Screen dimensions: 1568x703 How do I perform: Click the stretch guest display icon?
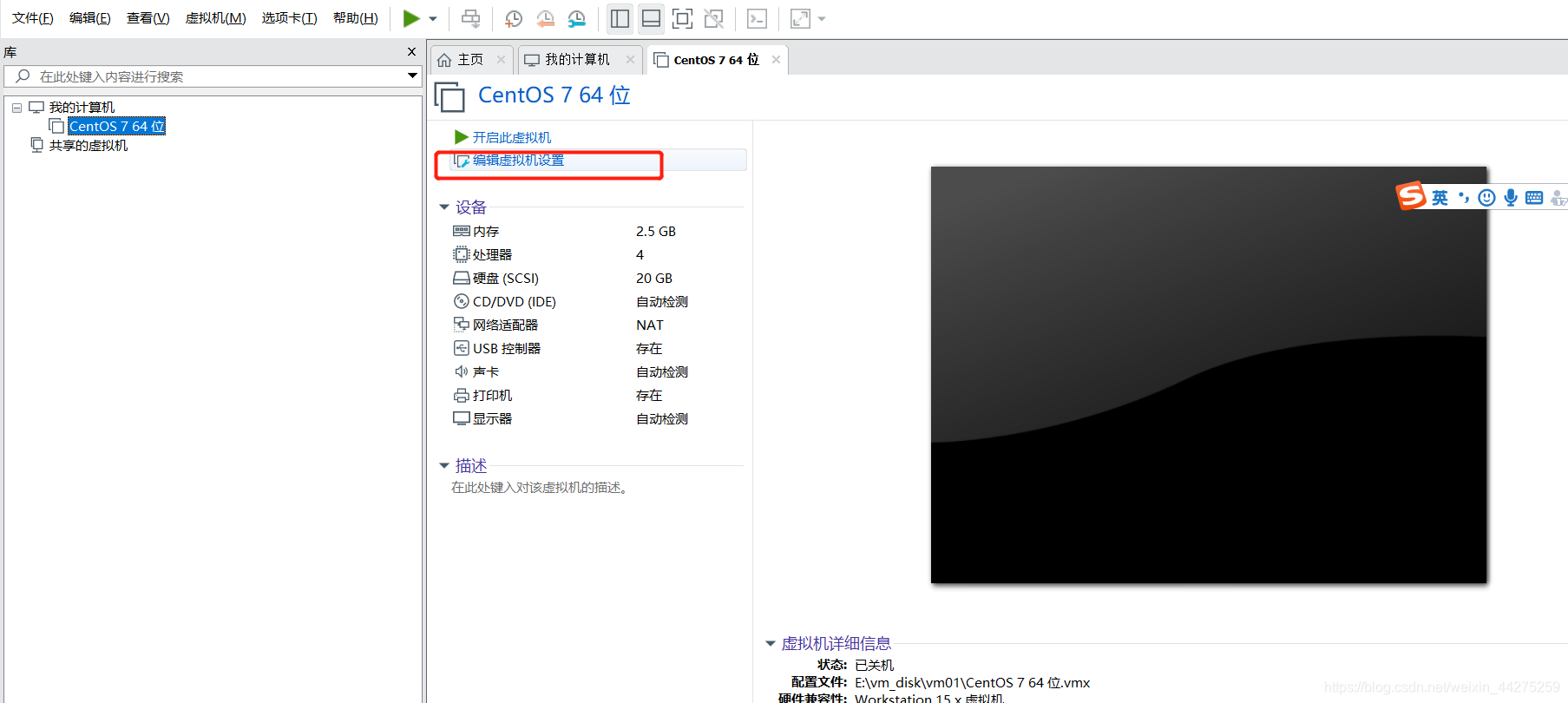pyautogui.click(x=800, y=18)
